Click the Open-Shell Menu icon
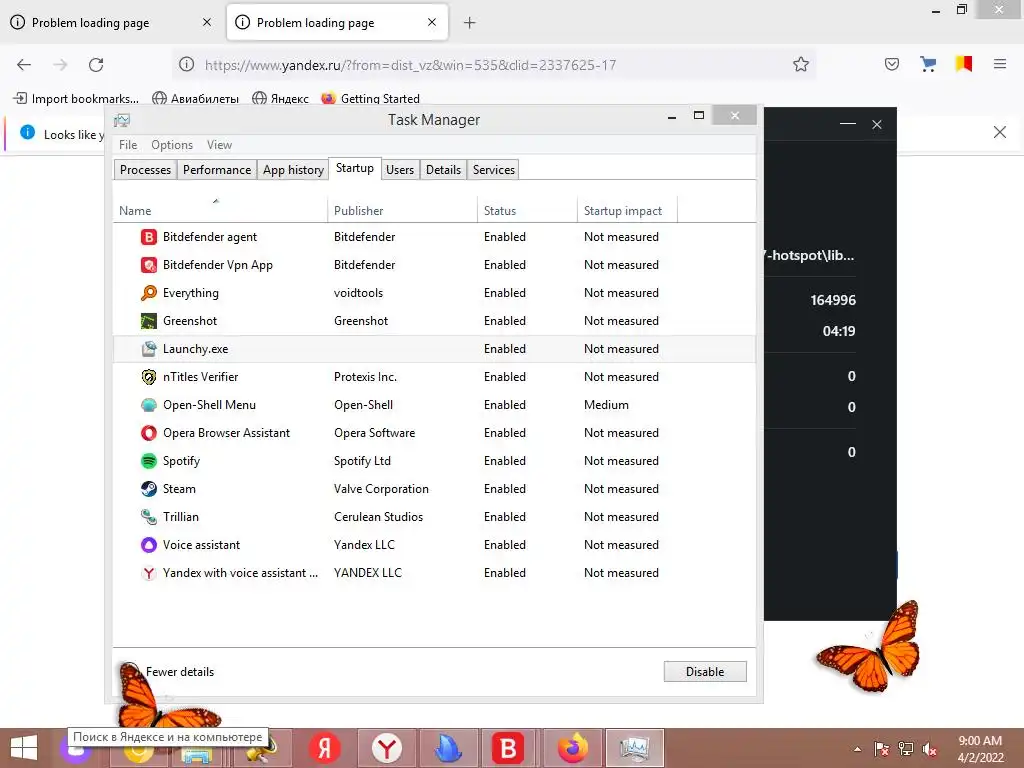The width and height of the screenshot is (1024, 768). tap(149, 405)
